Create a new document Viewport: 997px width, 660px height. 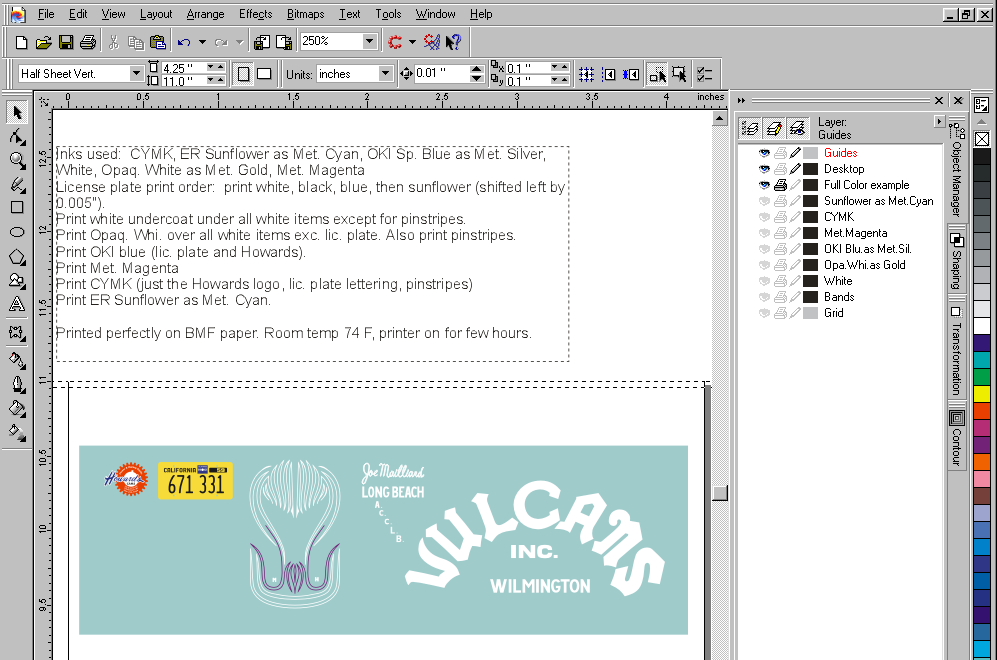point(21,43)
